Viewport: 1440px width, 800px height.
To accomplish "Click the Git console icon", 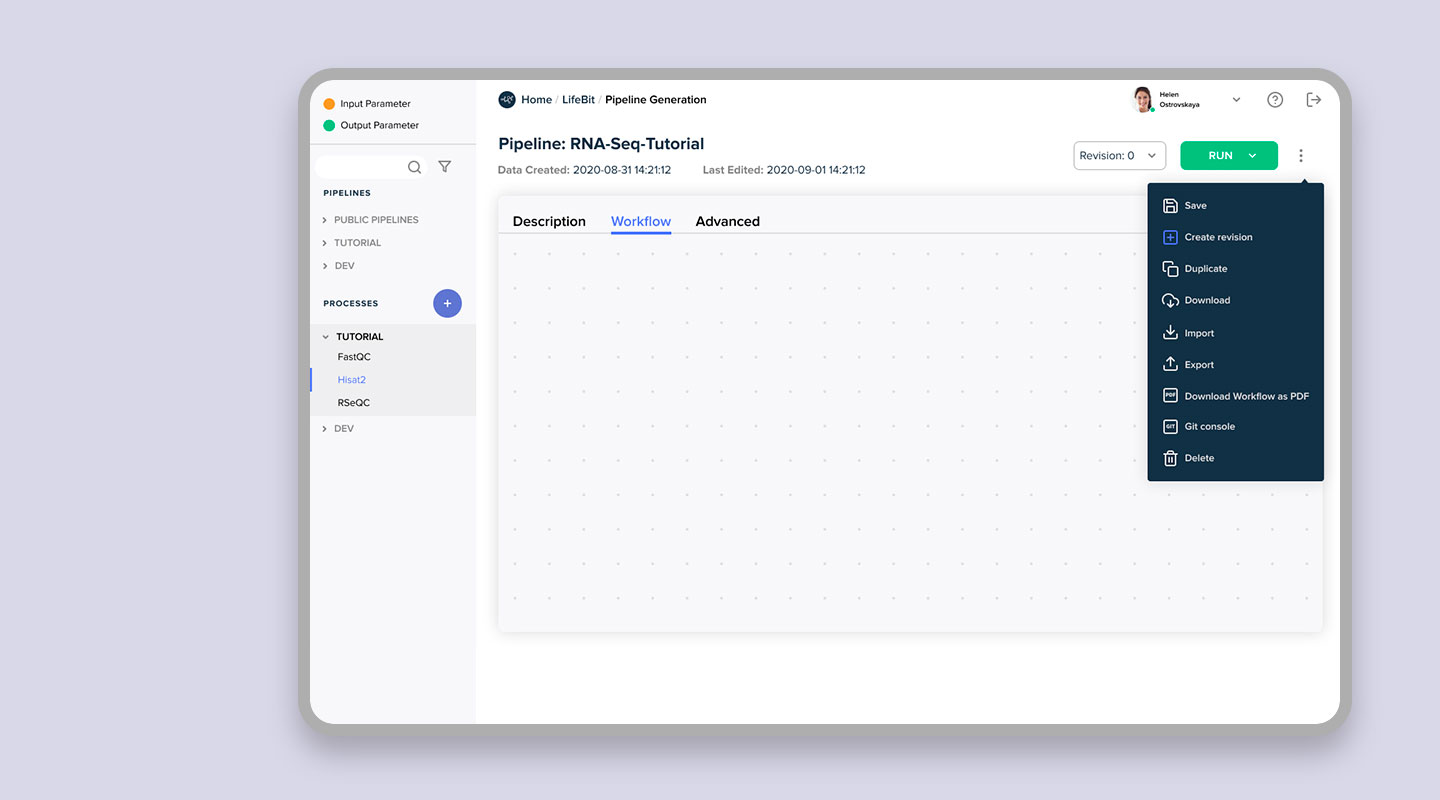I will pyautogui.click(x=1170, y=427).
